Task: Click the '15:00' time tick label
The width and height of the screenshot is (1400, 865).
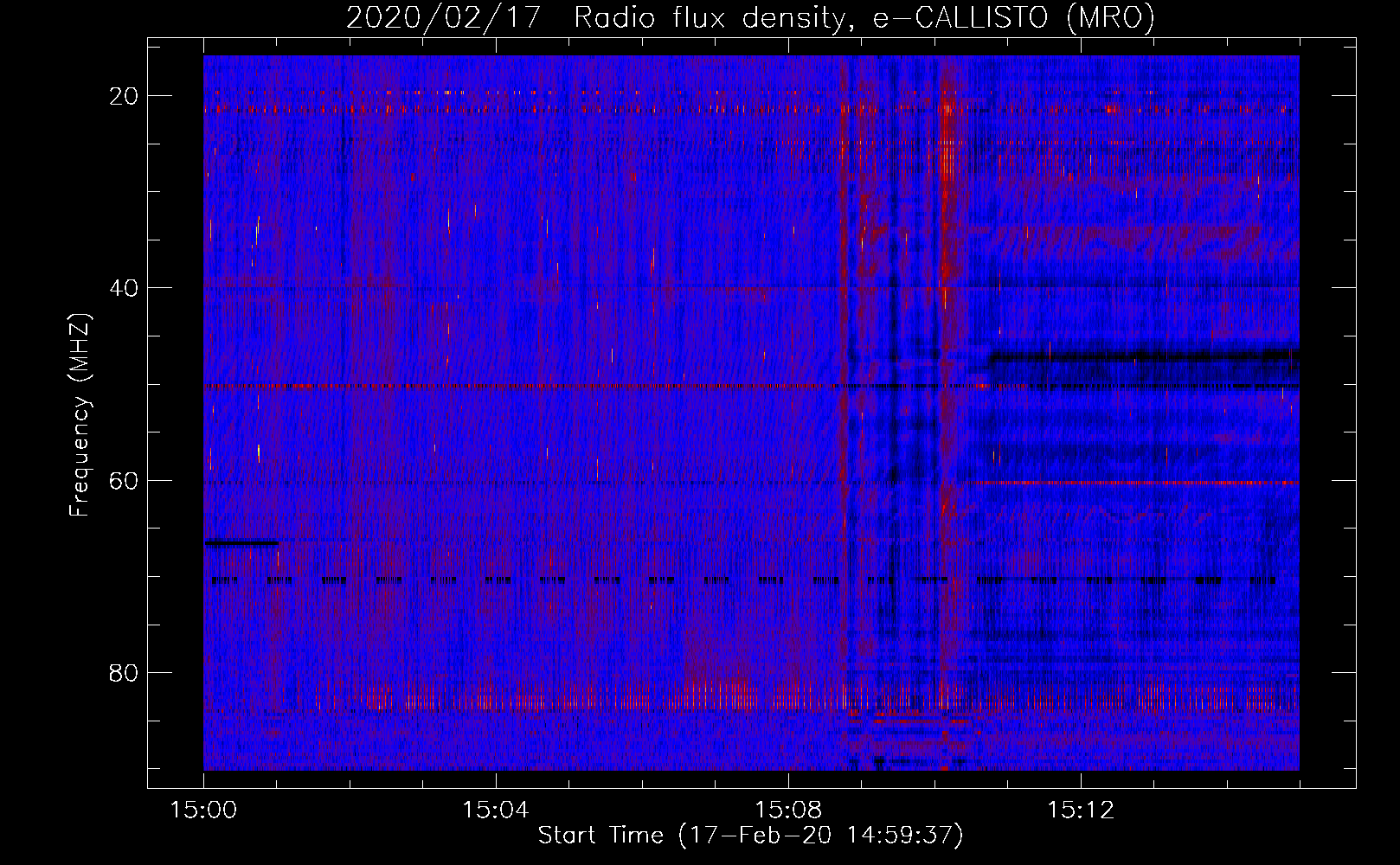Action: (x=203, y=811)
